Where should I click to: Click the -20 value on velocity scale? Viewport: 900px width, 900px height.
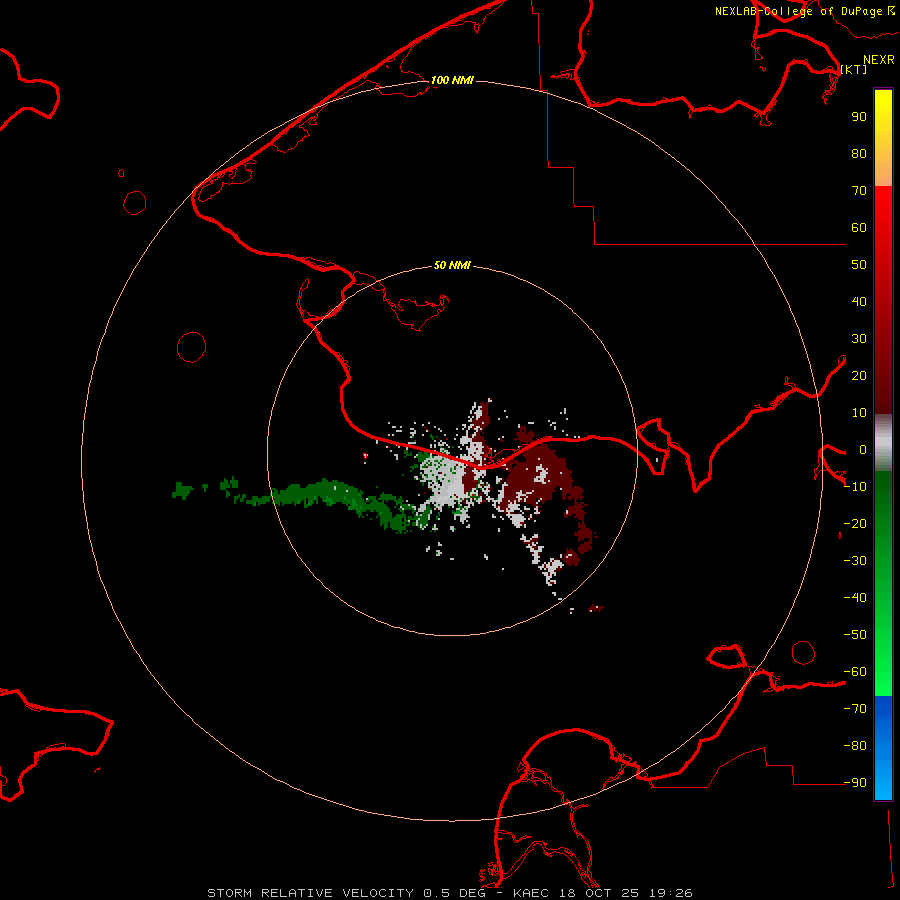tap(855, 523)
